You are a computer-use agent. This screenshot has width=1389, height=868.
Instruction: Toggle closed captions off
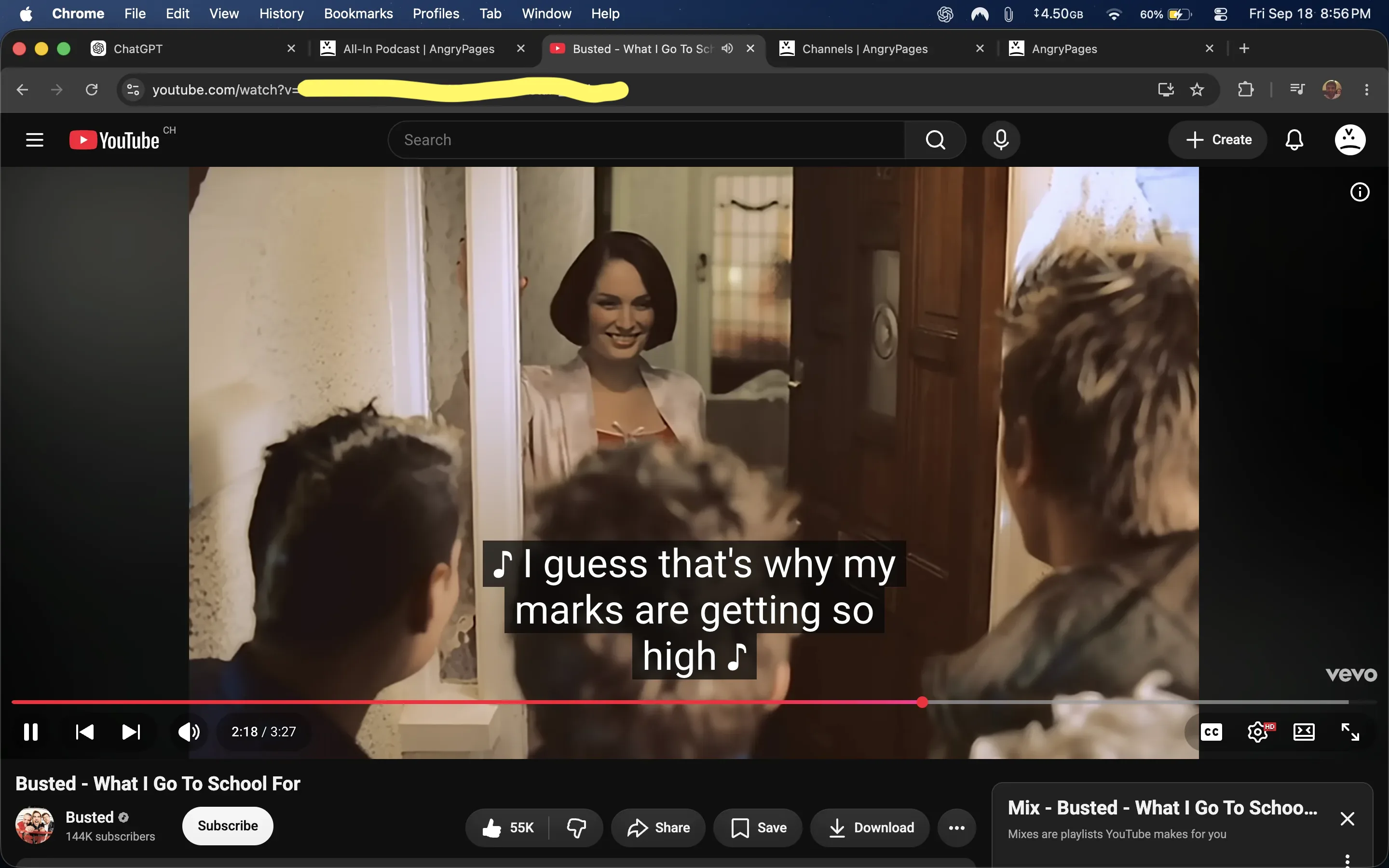(1211, 732)
